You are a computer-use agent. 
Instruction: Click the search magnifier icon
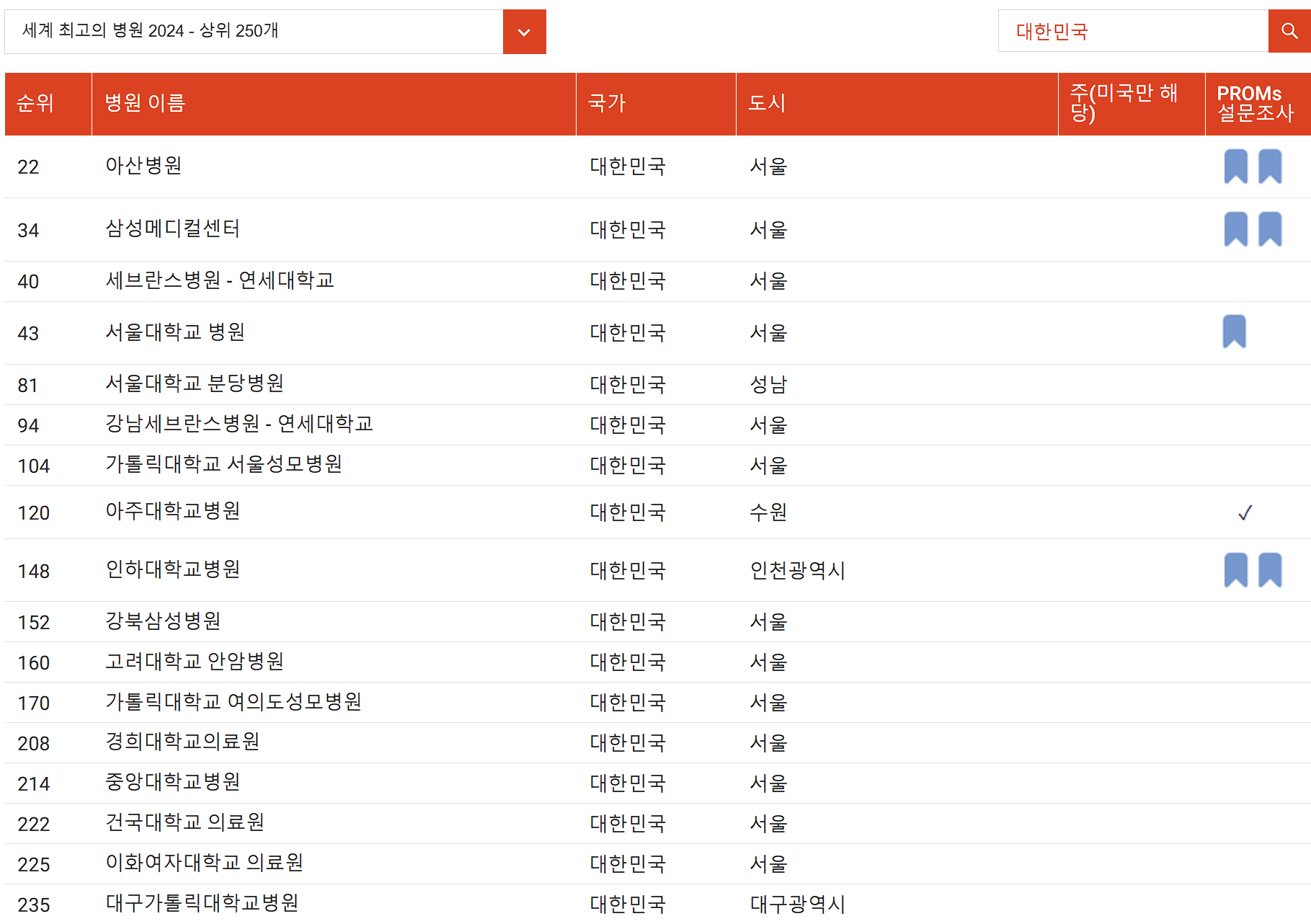coord(1289,31)
